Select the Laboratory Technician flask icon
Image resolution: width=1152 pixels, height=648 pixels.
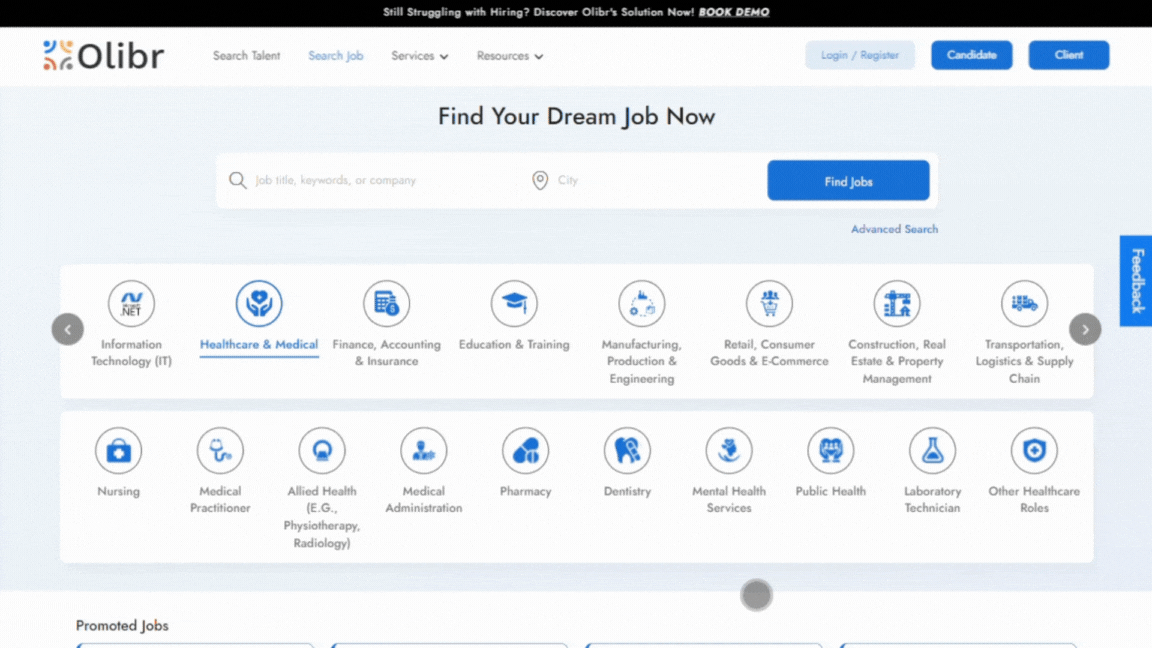(x=932, y=451)
